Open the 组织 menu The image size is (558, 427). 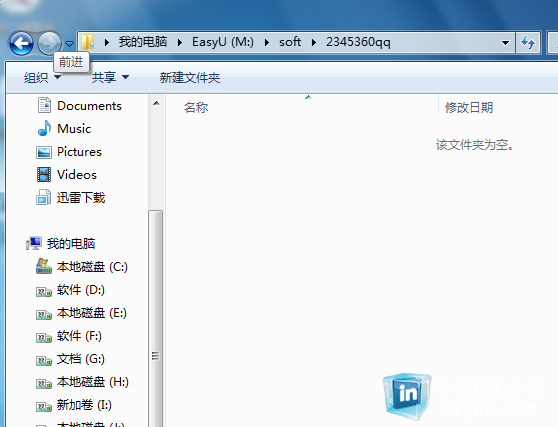[x=42, y=77]
